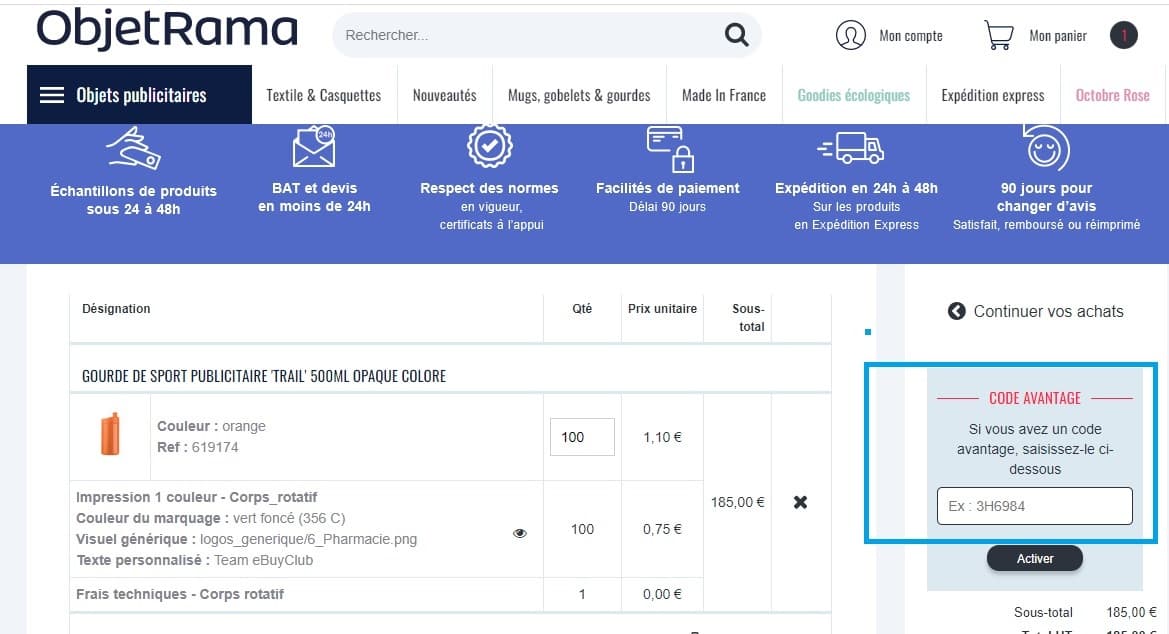Viewport: 1169px width, 634px height.
Task: Open the Mon compte account icon
Action: (851, 35)
